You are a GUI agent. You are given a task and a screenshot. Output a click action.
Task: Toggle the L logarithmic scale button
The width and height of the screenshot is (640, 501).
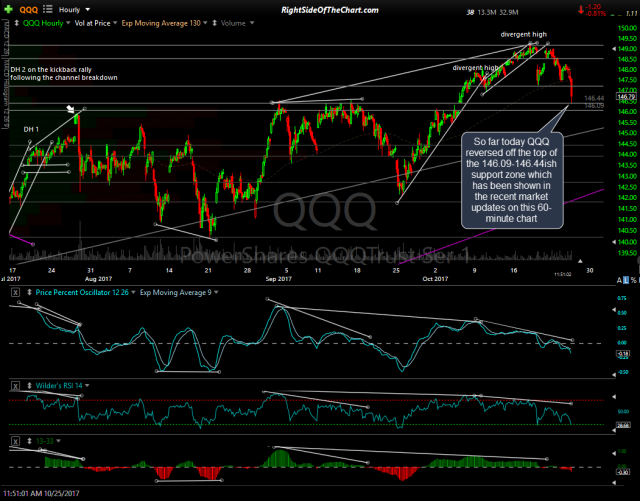pyautogui.click(x=626, y=280)
